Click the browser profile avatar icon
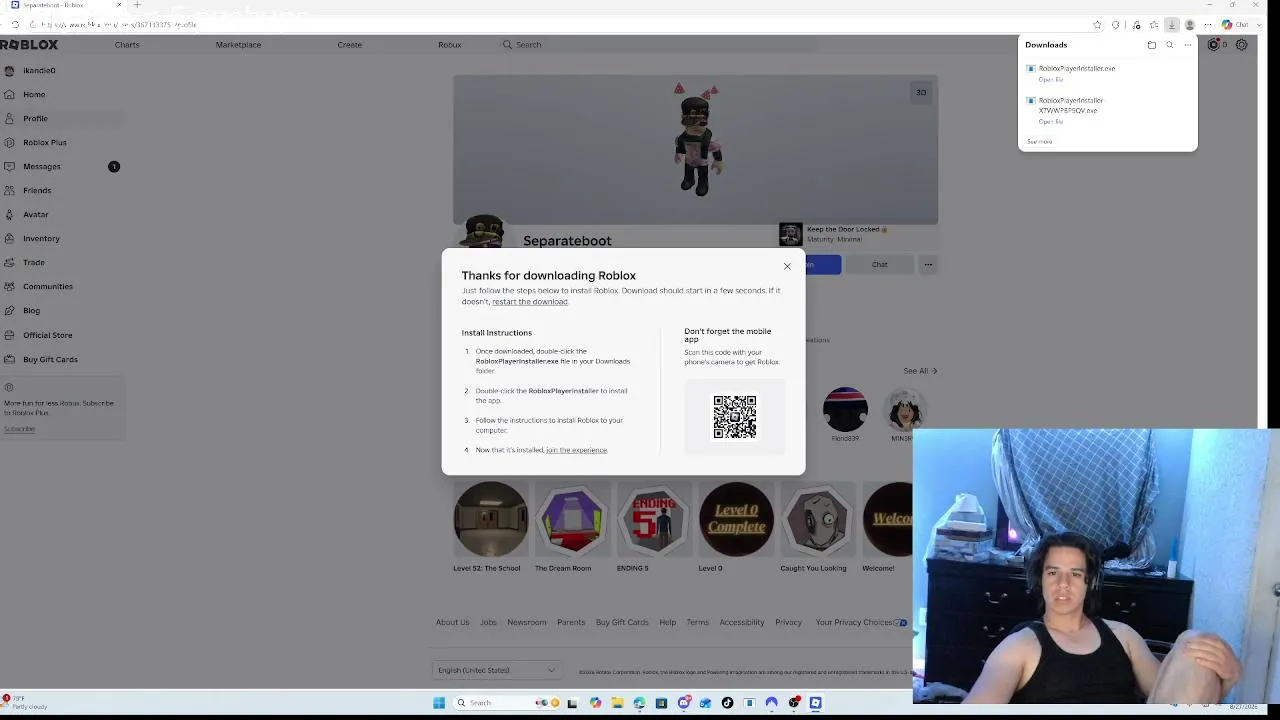The width and height of the screenshot is (1280, 720). [x=1189, y=25]
